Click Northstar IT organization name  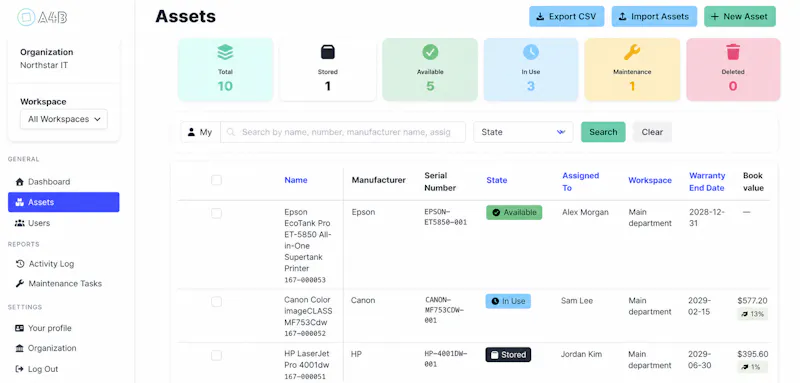tap(44, 65)
